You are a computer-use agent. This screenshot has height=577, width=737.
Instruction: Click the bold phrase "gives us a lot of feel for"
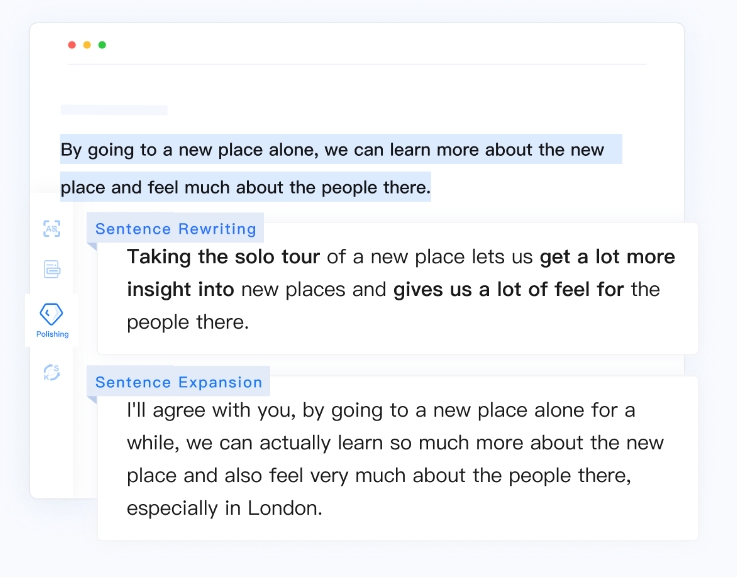pyautogui.click(x=509, y=289)
